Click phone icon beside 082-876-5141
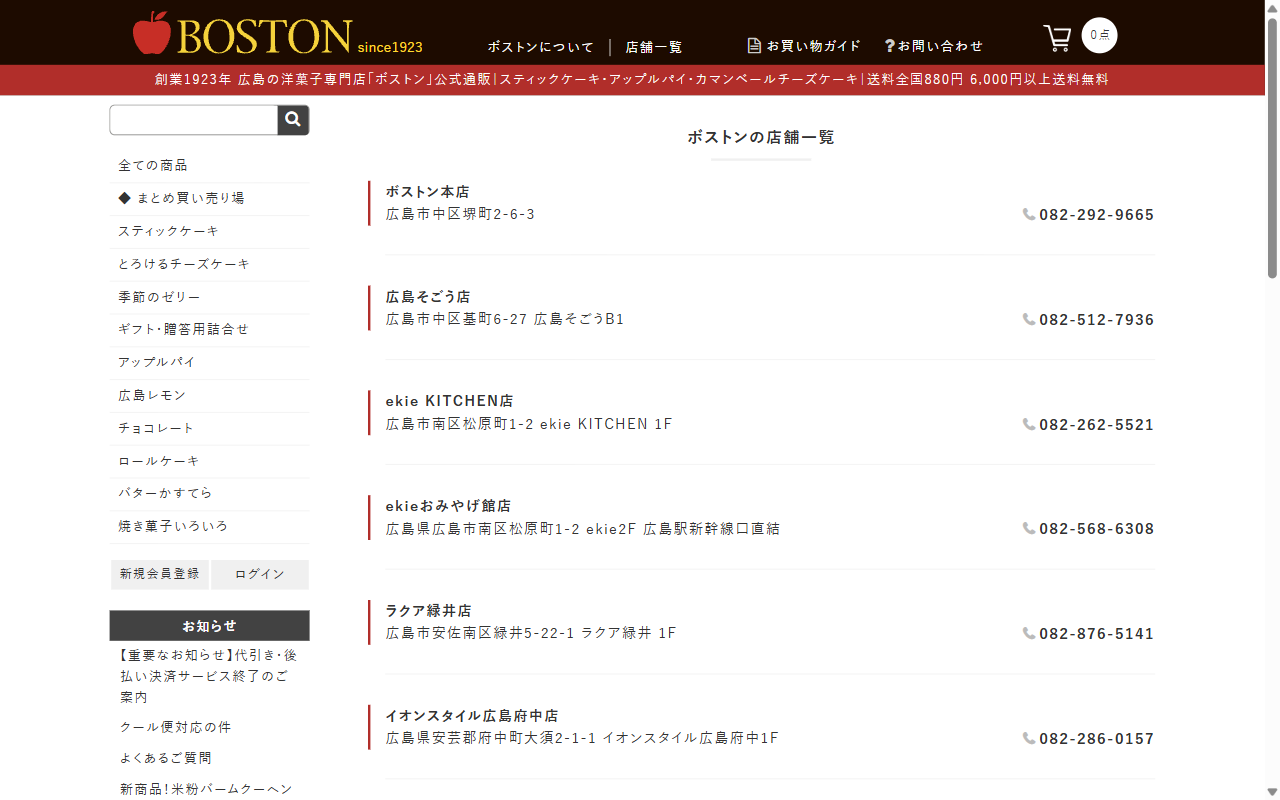1280x800 pixels. point(1029,633)
